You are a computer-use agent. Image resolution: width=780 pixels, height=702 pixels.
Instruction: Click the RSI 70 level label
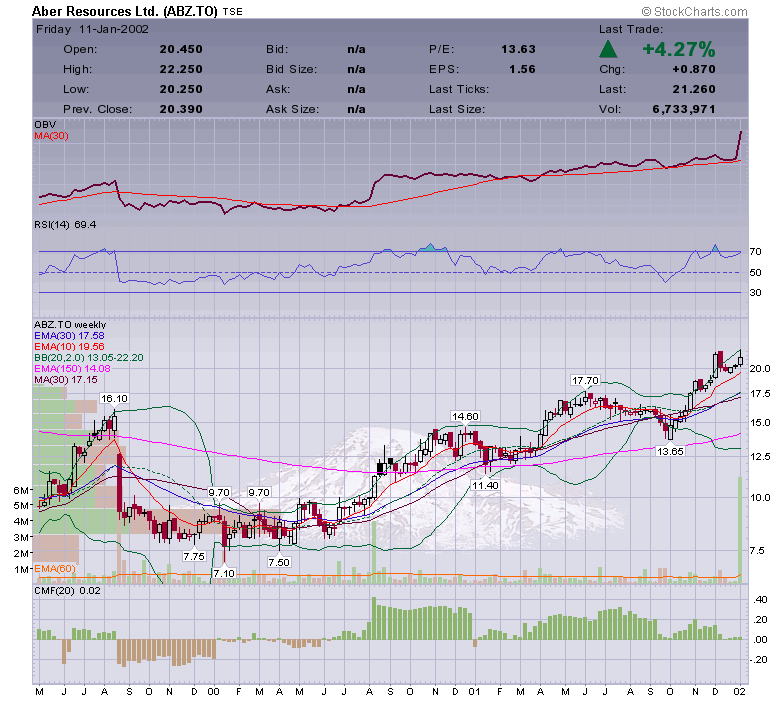(x=755, y=252)
